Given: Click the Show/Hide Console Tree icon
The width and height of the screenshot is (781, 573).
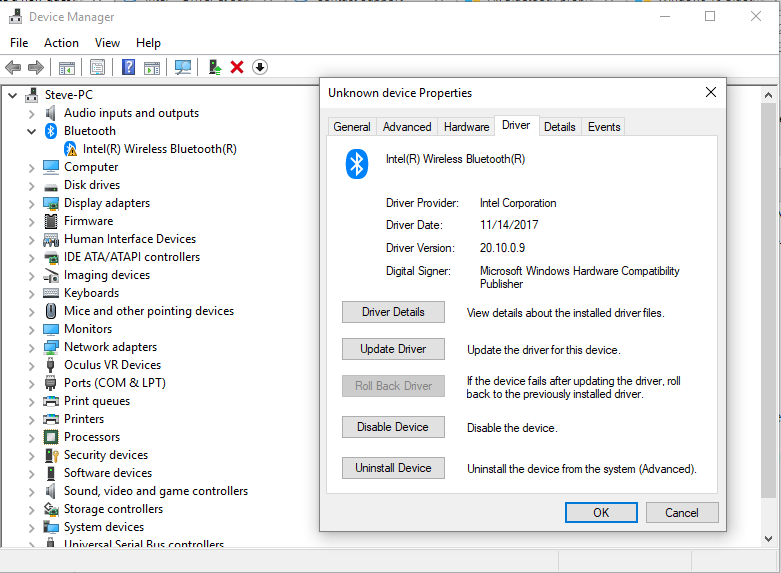Looking at the screenshot, I should [67, 67].
